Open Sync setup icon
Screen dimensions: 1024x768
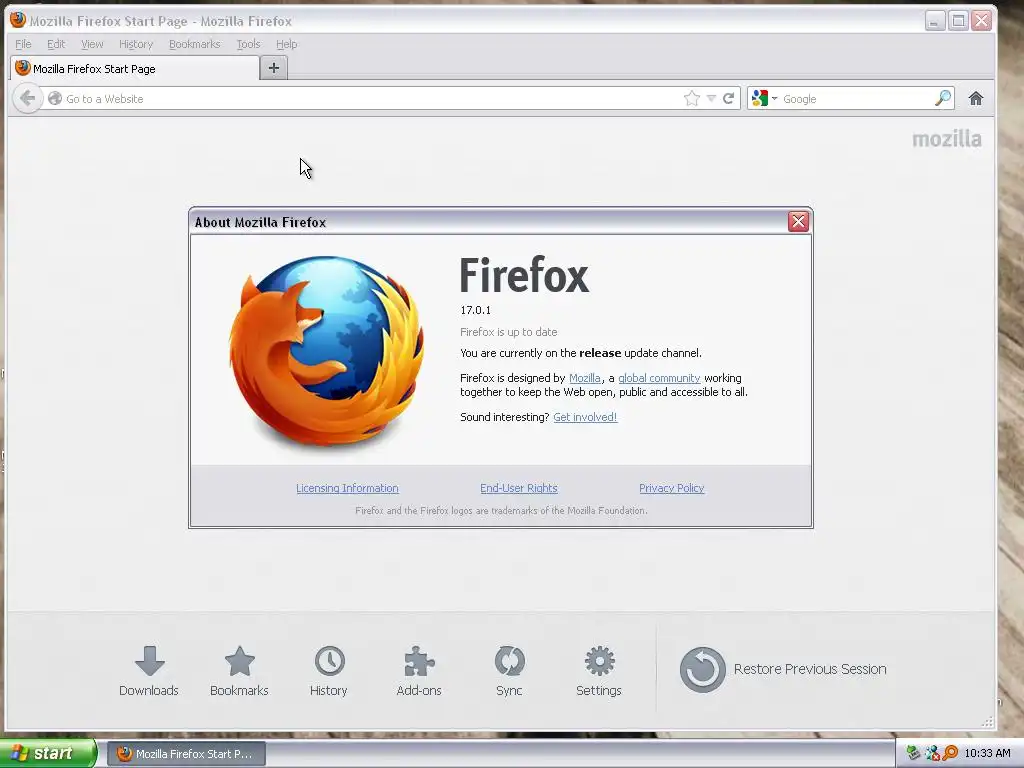coord(509,671)
